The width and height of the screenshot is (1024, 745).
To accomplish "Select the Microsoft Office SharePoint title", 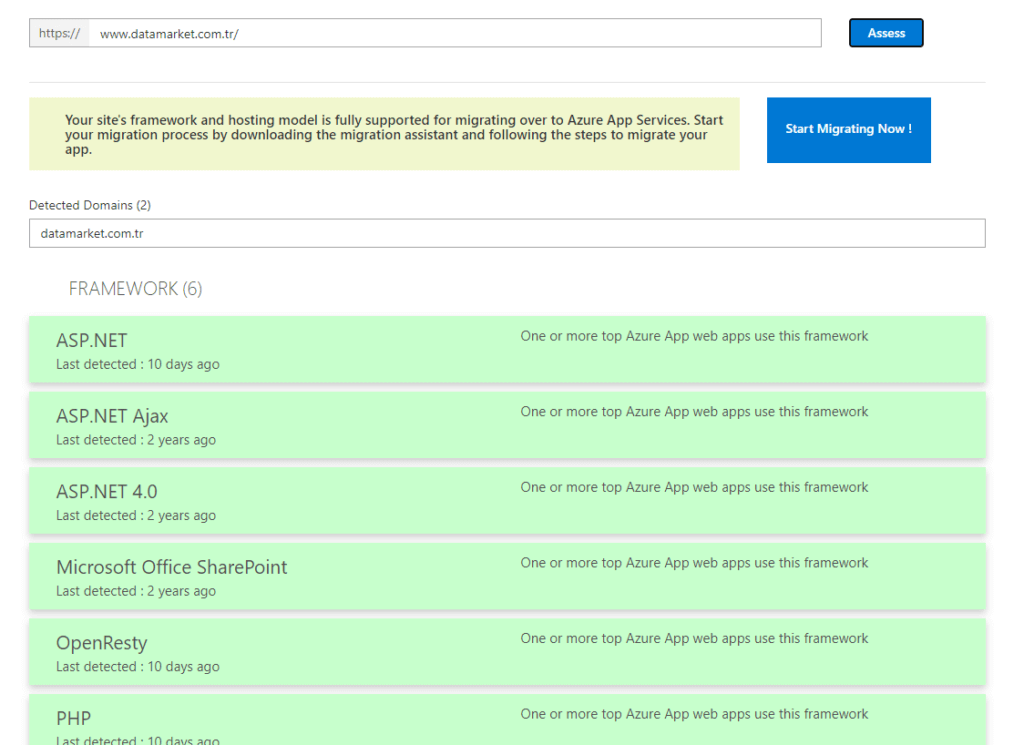I will (172, 567).
